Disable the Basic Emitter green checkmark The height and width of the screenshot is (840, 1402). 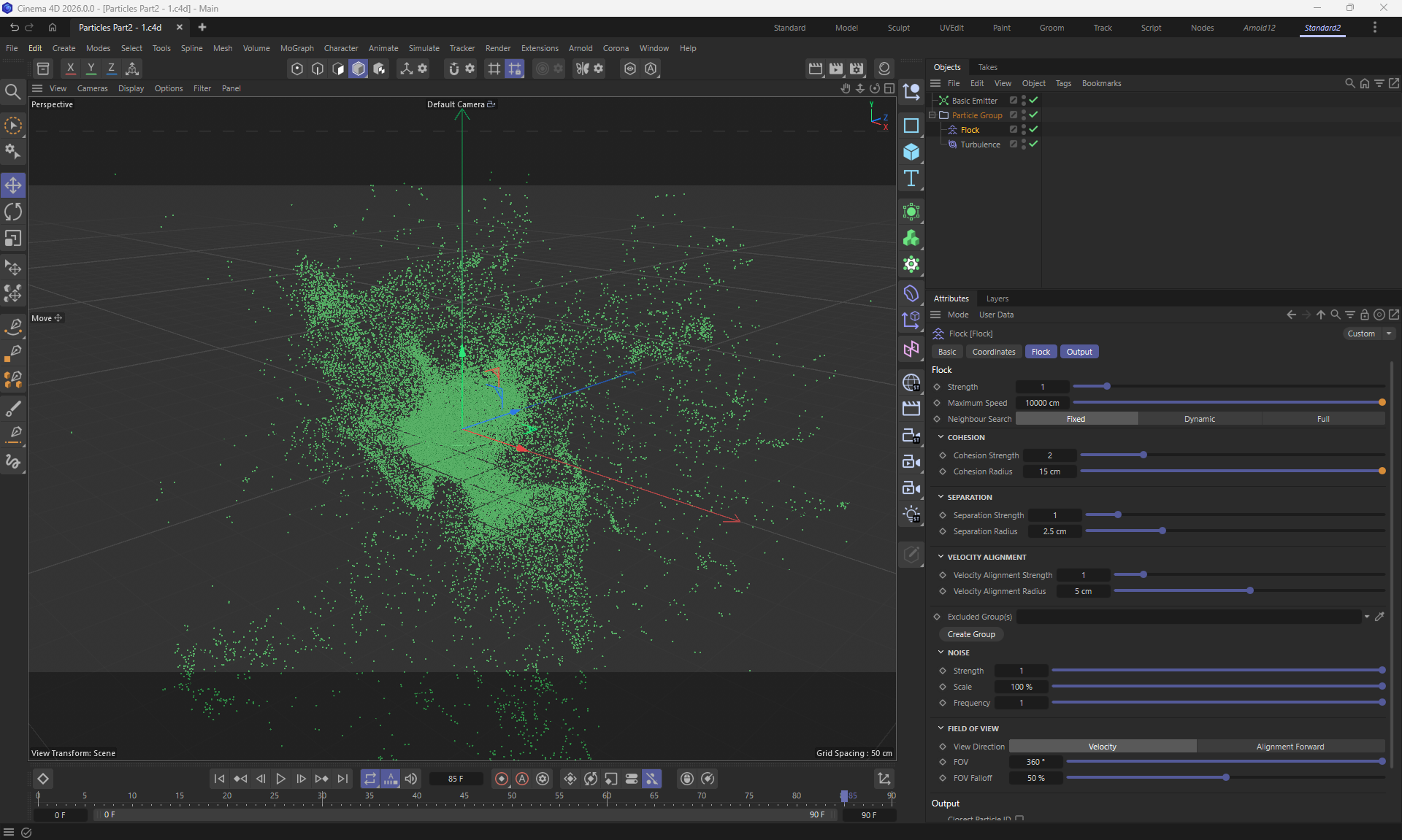click(1033, 100)
